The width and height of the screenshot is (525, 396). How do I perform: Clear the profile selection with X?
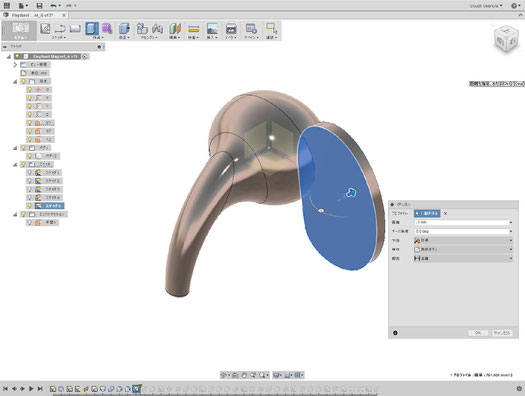[445, 213]
